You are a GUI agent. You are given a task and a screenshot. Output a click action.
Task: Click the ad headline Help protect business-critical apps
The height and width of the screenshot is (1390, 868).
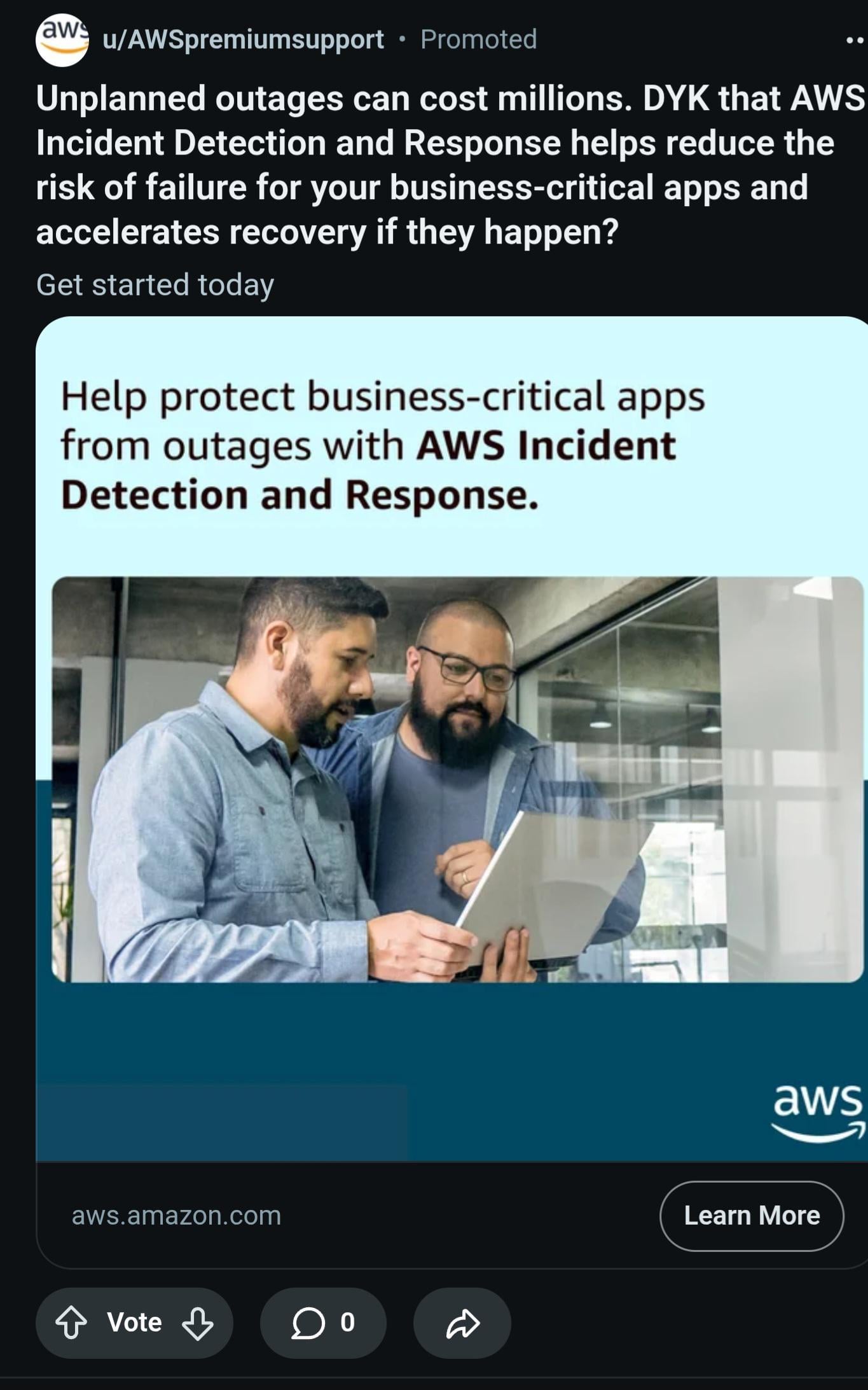coord(383,445)
